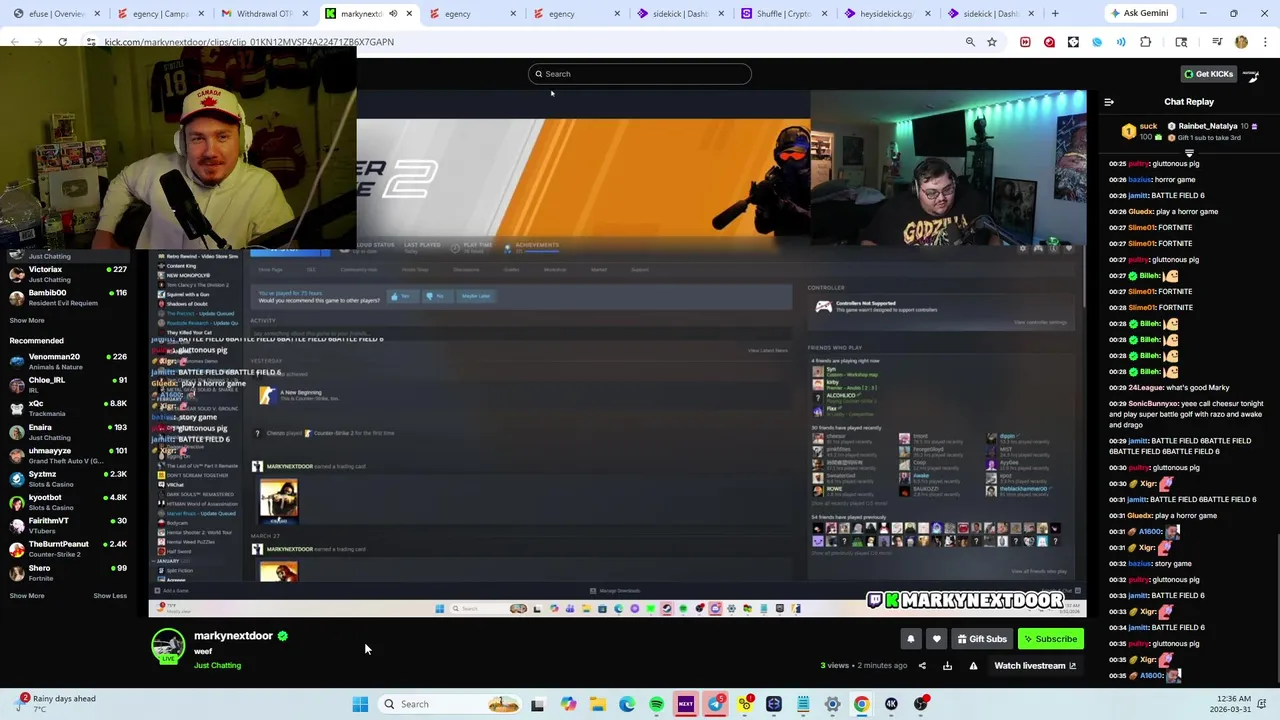Click the clip video player
The height and width of the screenshot is (720, 1280).
(617, 354)
